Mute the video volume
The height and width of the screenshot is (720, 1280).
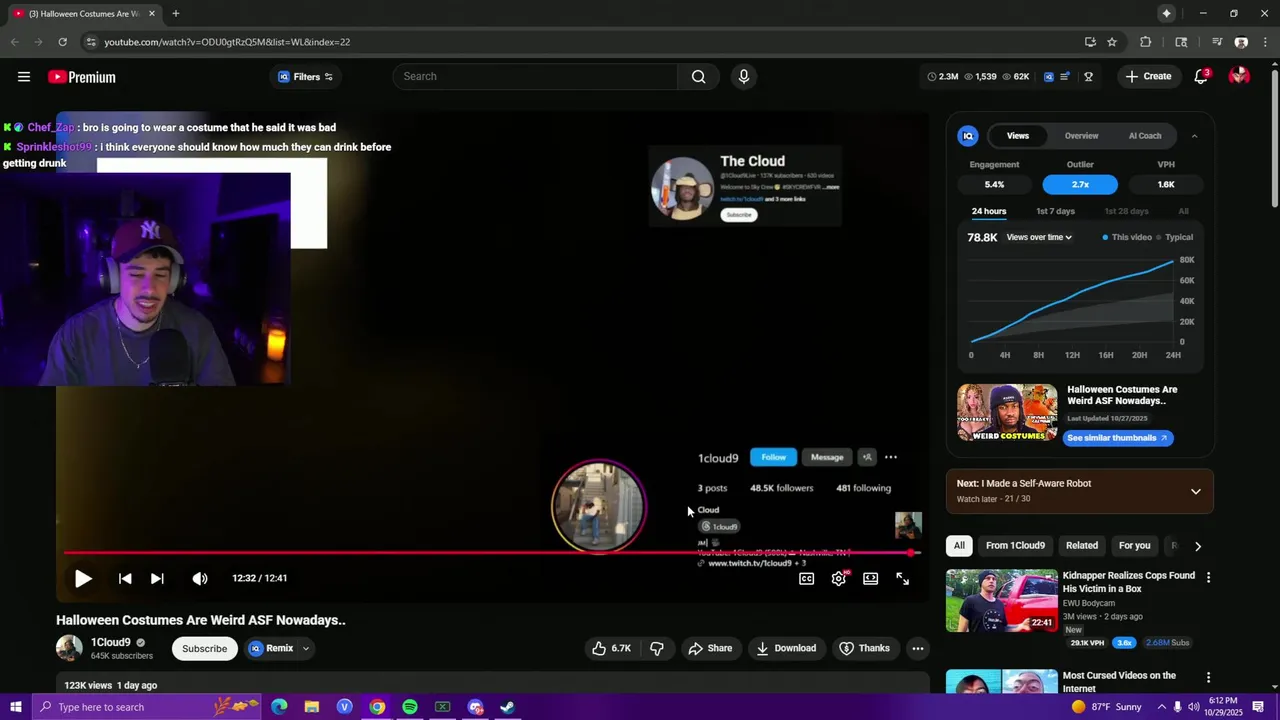click(200, 578)
